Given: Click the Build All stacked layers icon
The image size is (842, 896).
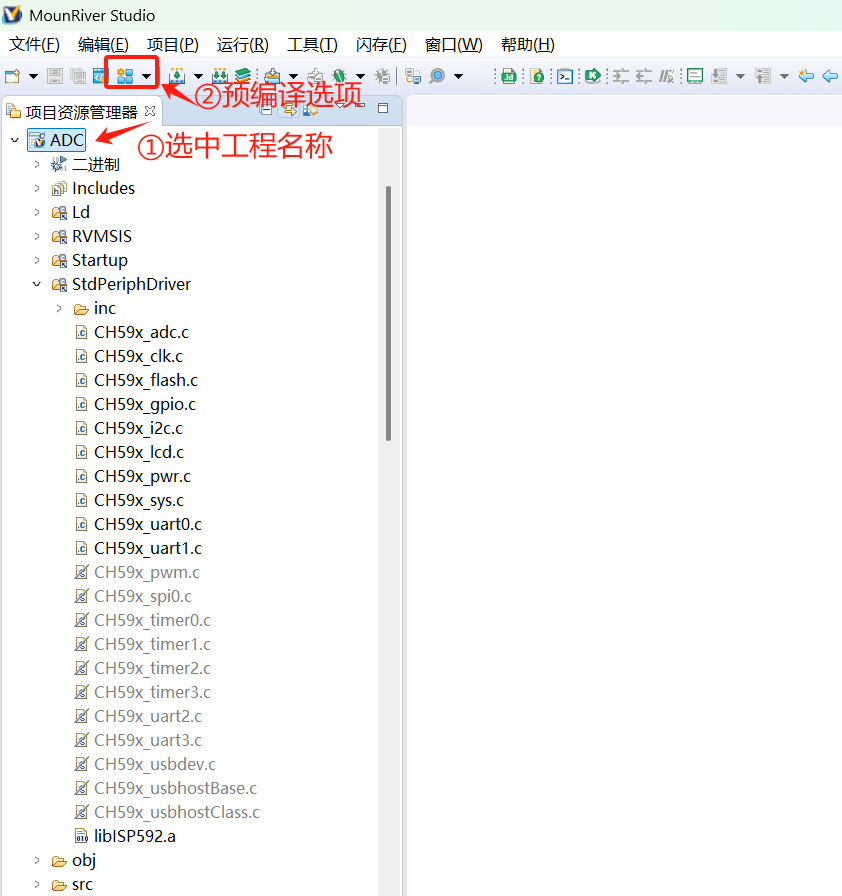Looking at the screenshot, I should pyautogui.click(x=243, y=76).
